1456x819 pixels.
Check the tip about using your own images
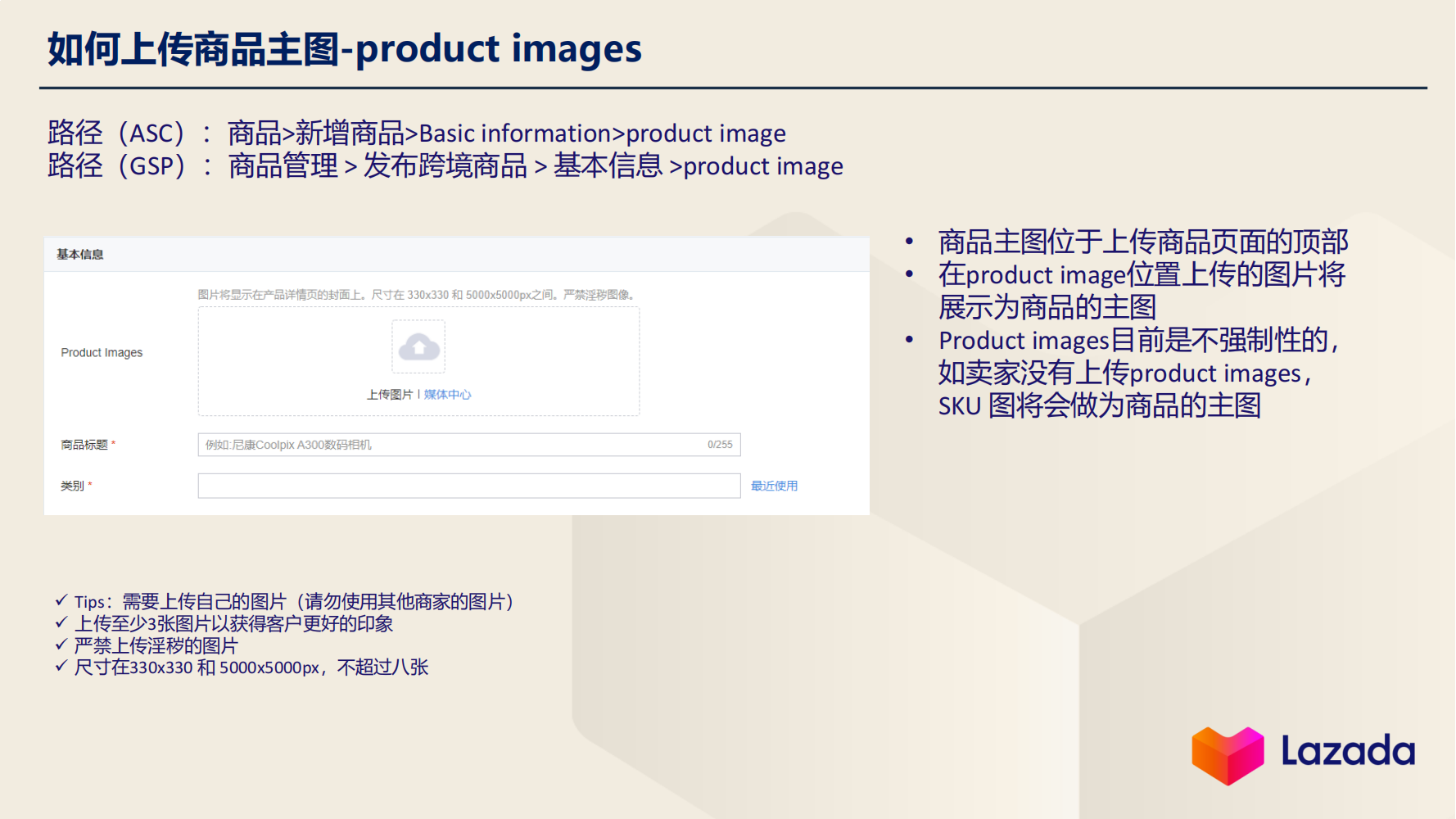pos(61,601)
